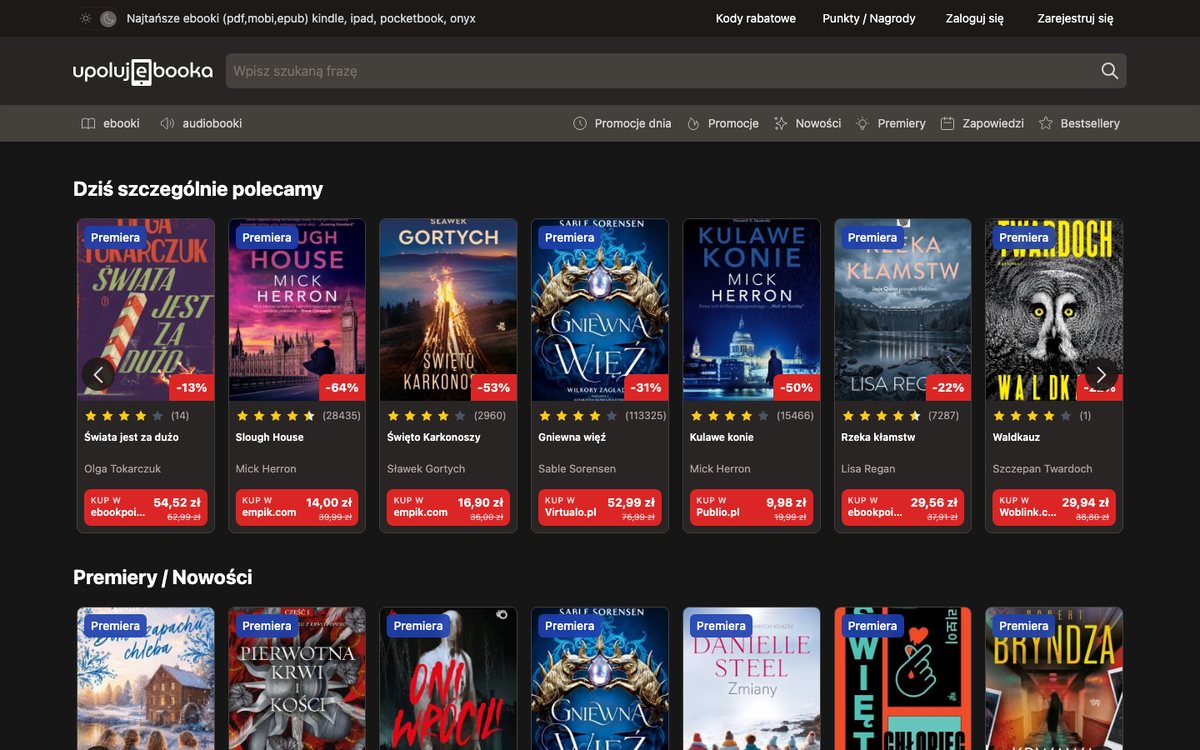Click star rating of Slough House

pyautogui.click(x=276, y=415)
